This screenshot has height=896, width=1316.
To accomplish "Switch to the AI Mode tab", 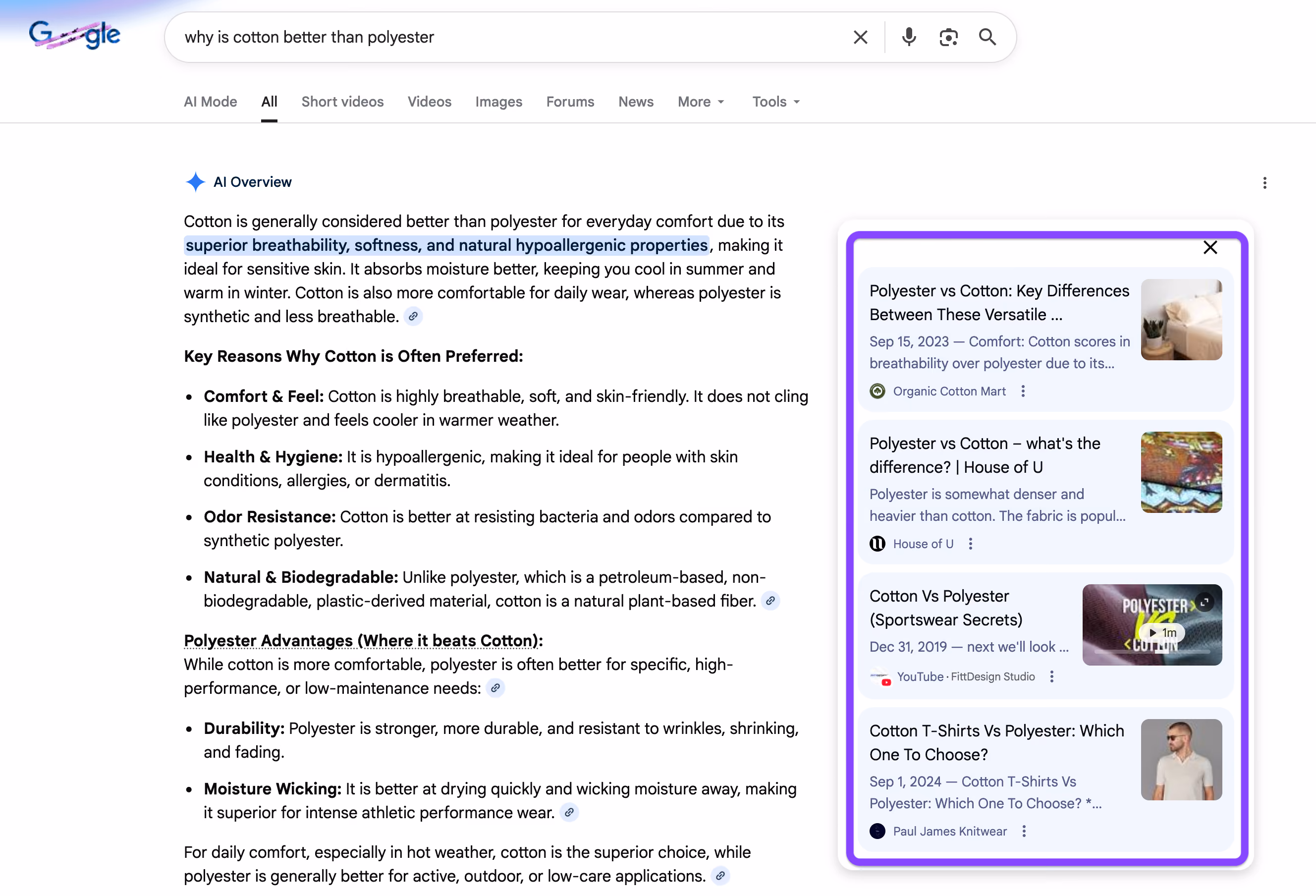I will pyautogui.click(x=210, y=102).
